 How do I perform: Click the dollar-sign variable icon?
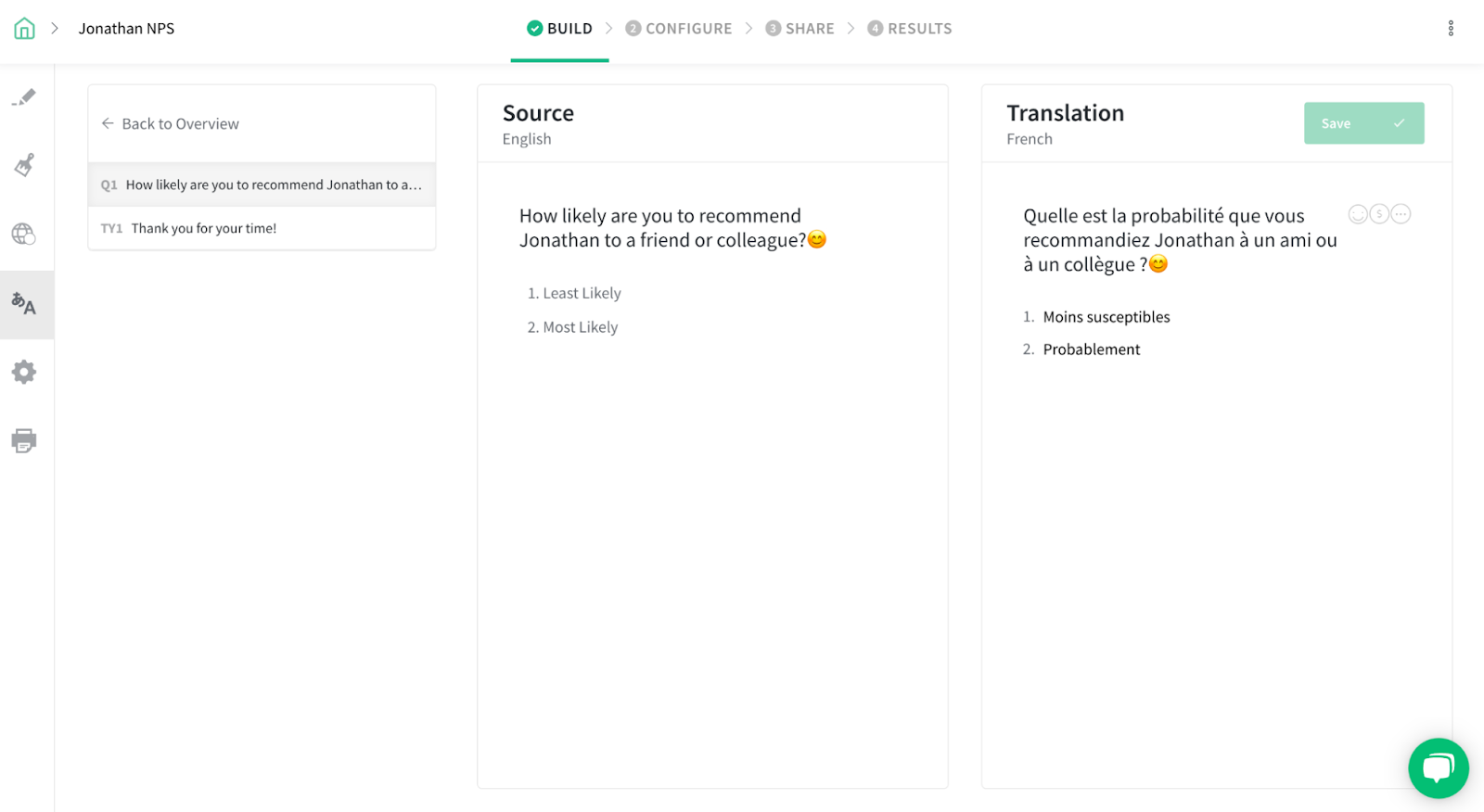coord(1379,214)
